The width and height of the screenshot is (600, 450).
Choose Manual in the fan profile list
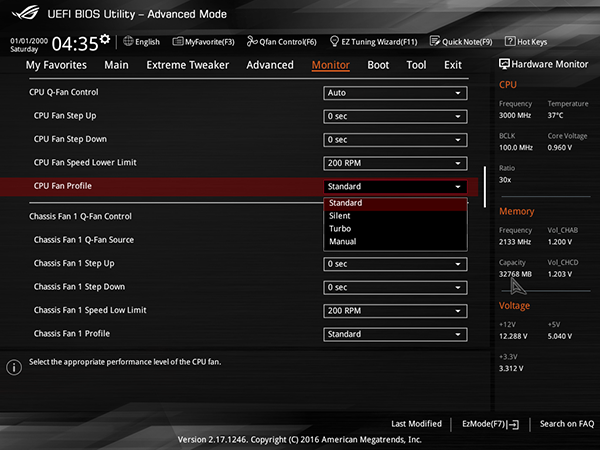[395, 242]
